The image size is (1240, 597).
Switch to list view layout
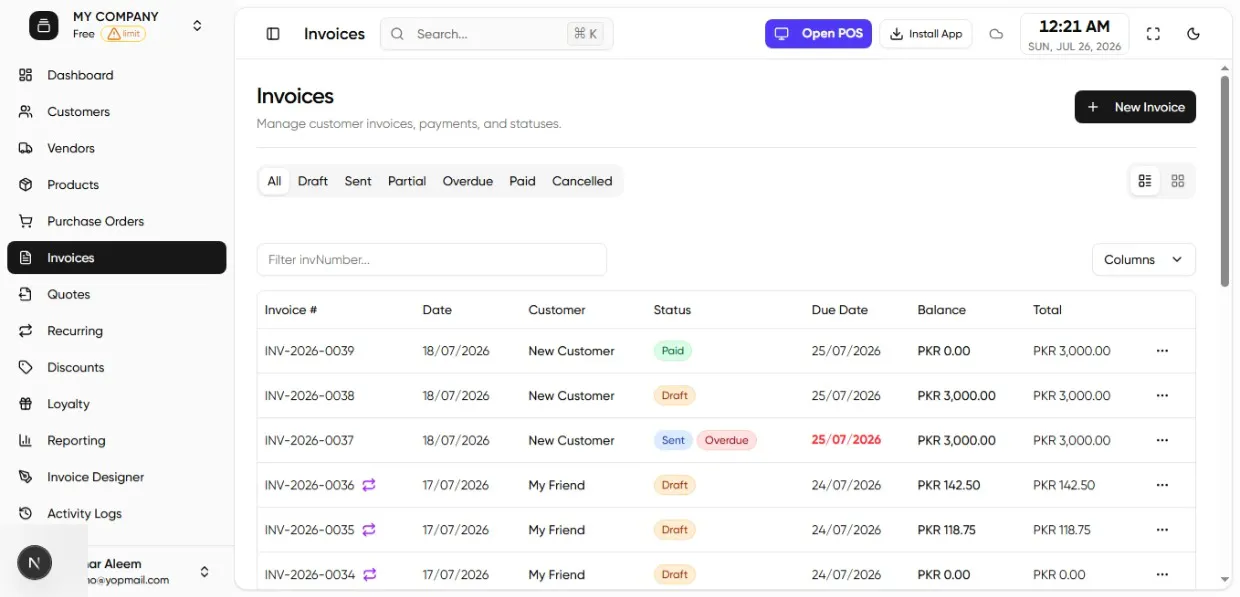point(1145,181)
